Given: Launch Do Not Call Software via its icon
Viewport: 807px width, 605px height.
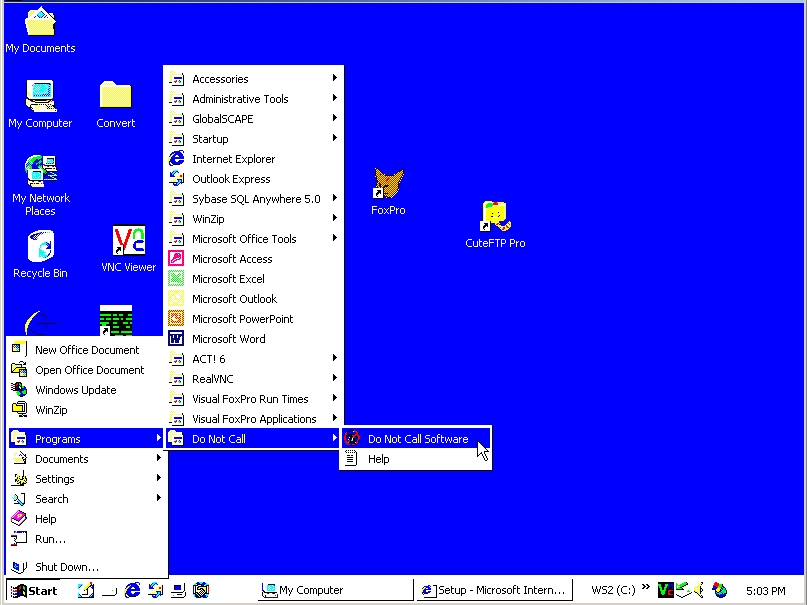Looking at the screenshot, I should point(352,438).
